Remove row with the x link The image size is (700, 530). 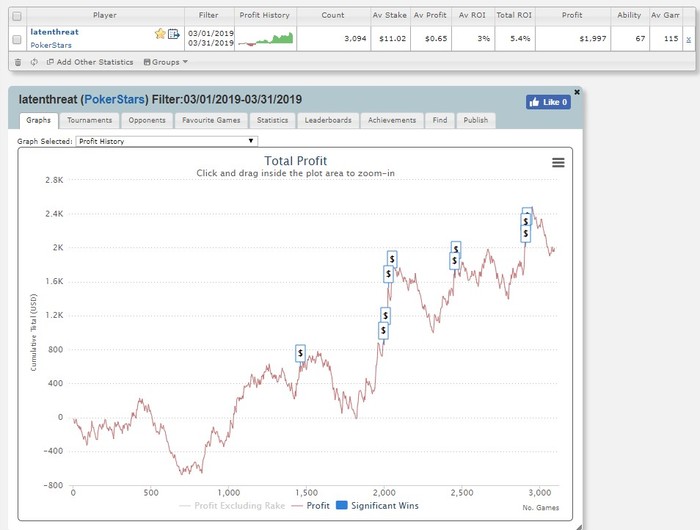[x=688, y=40]
